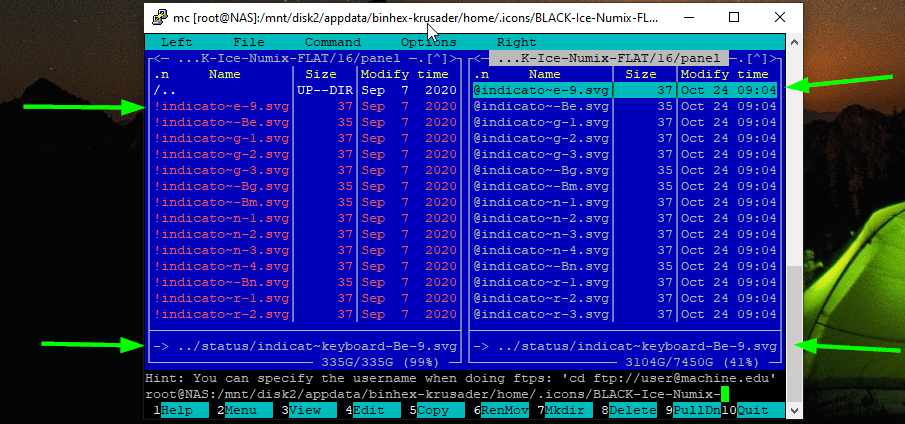Viewport: 905px width, 424px height.
Task: Select @indicato~g-3.svg in the right panel
Action: (625, 155)
